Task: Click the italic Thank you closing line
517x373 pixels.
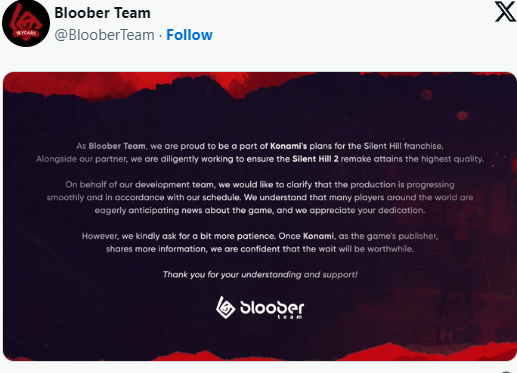Action: coord(260,274)
